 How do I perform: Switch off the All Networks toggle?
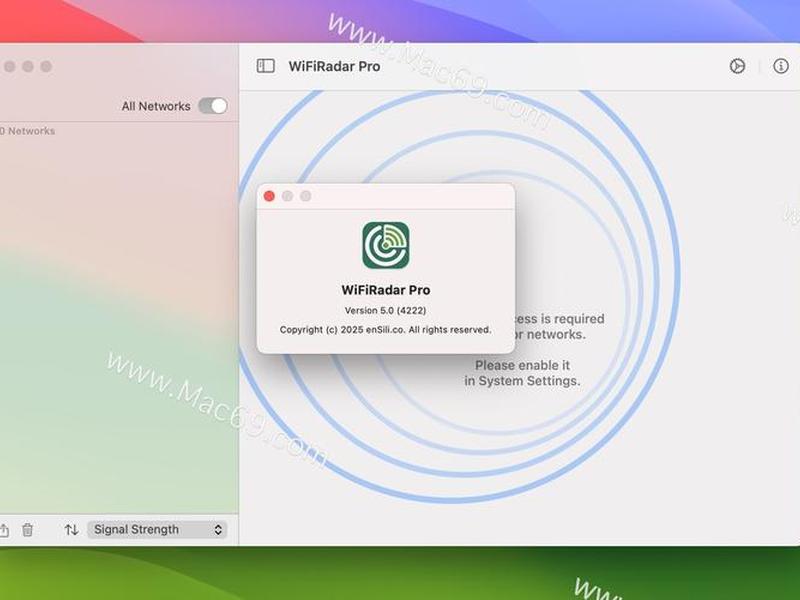click(x=213, y=106)
